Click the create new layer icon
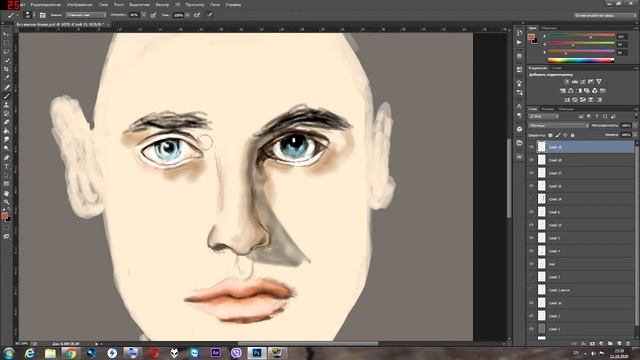Image resolution: width=640 pixels, height=360 pixels. pyautogui.click(x=619, y=343)
